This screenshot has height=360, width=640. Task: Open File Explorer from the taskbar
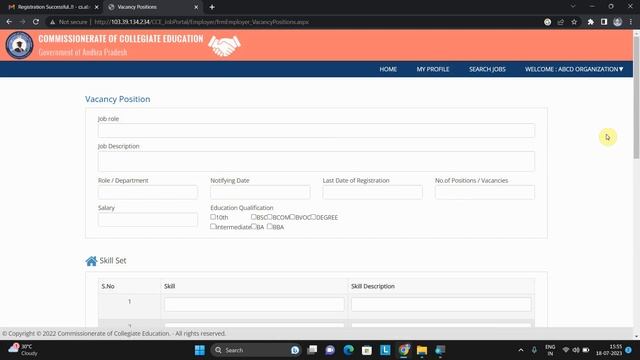point(422,350)
